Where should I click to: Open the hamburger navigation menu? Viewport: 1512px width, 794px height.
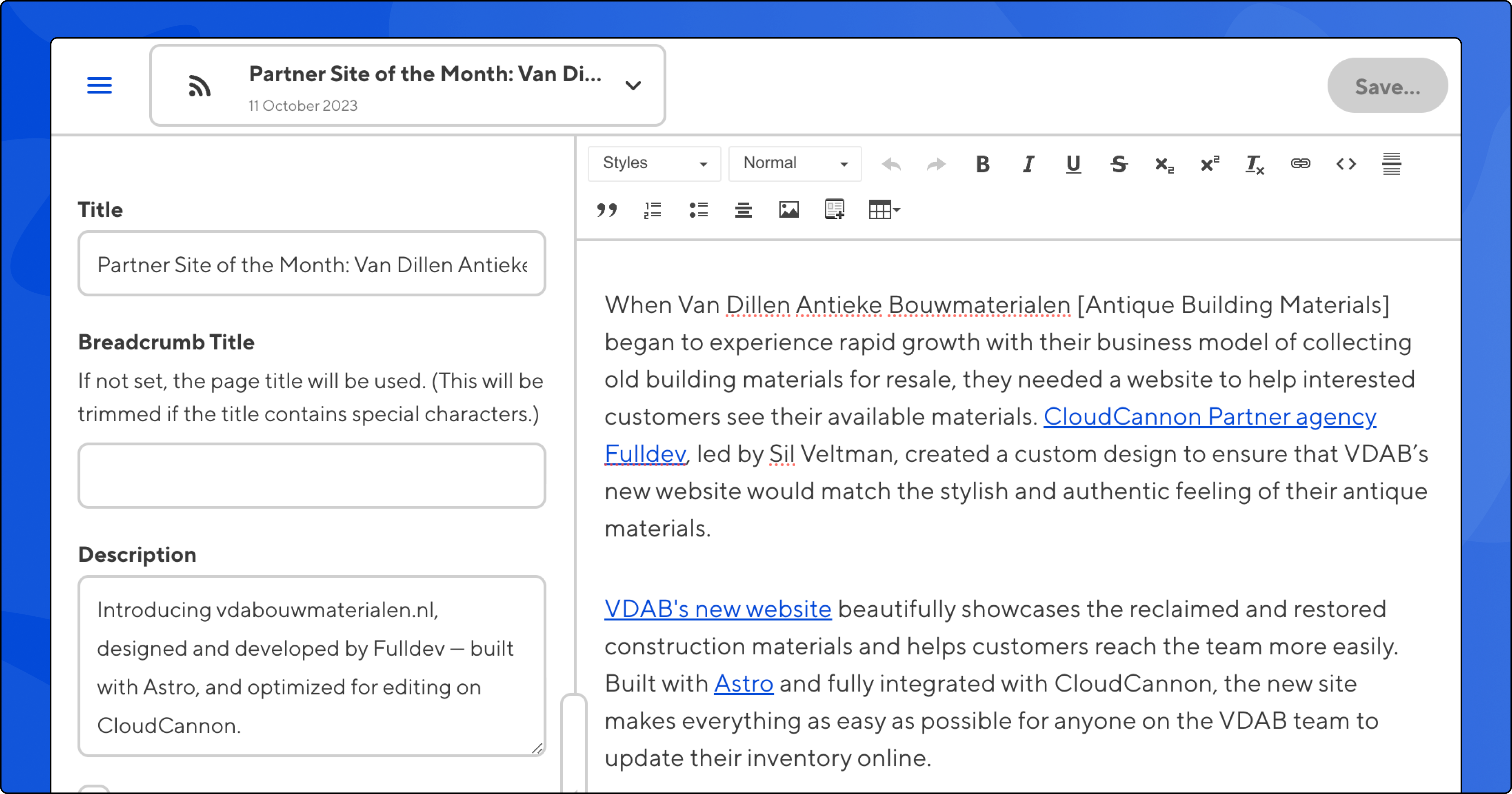99,85
